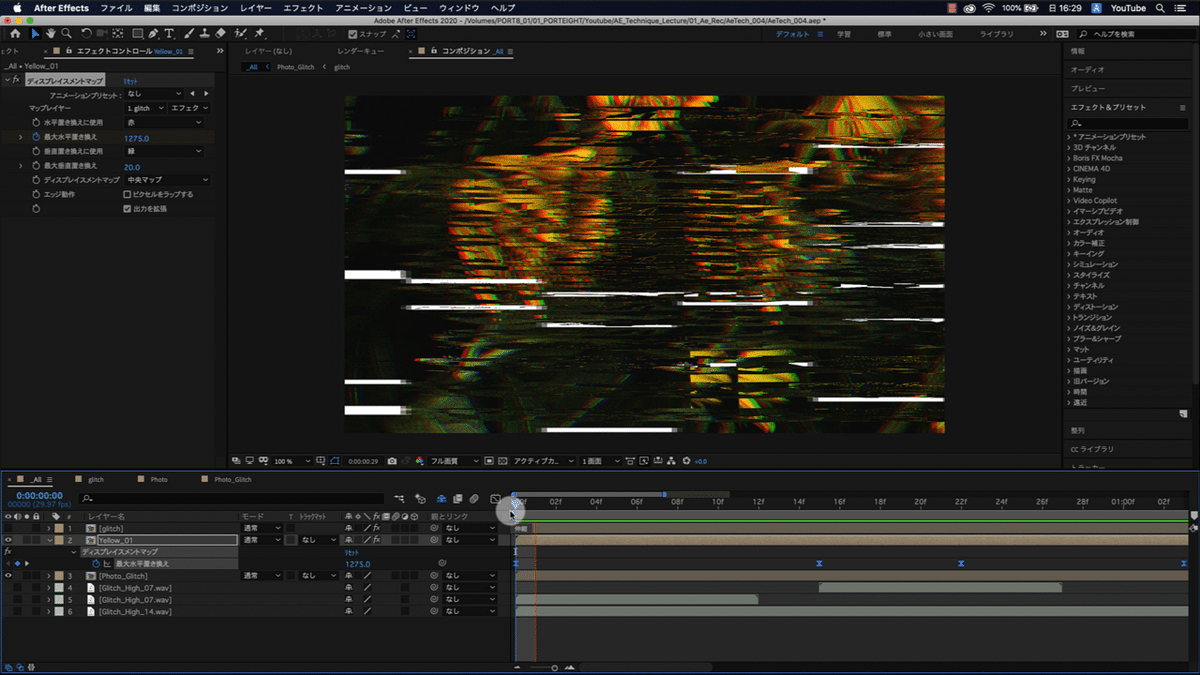
Task: Open the 水平置き換えに使用 dropdown showing 赤
Action: [x=163, y=122]
